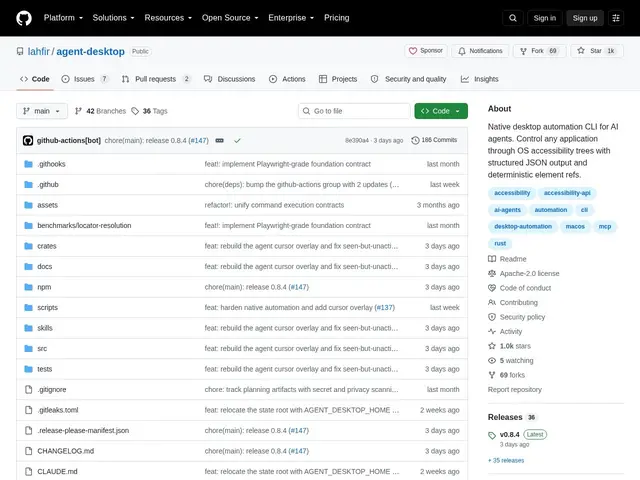Open appearance settings icon next to Sign up

(616, 18)
